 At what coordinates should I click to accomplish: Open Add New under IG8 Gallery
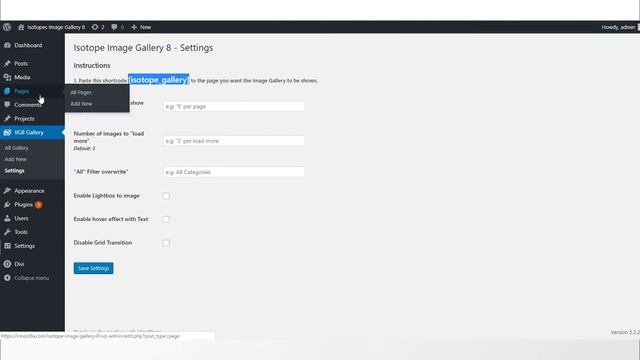[16, 159]
